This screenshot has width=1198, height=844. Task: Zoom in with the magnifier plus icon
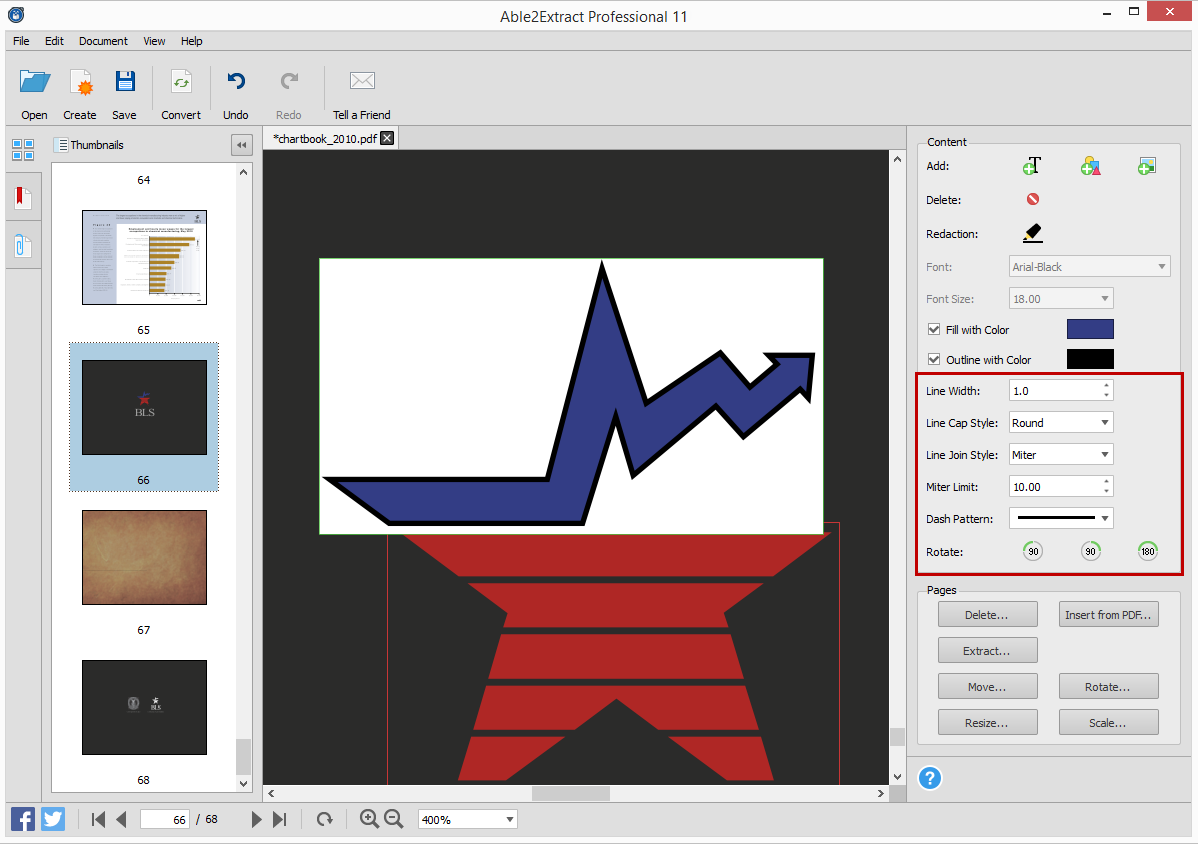(369, 819)
